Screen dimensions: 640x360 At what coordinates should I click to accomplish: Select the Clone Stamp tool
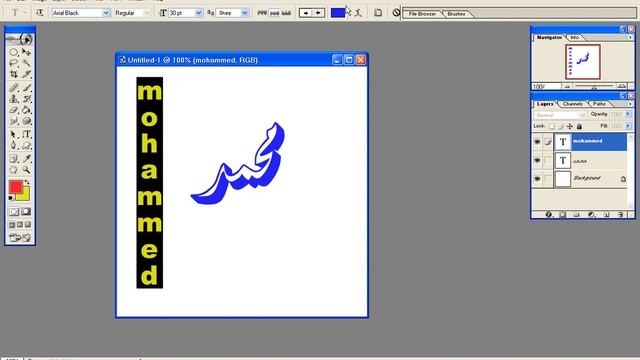click(x=13, y=99)
